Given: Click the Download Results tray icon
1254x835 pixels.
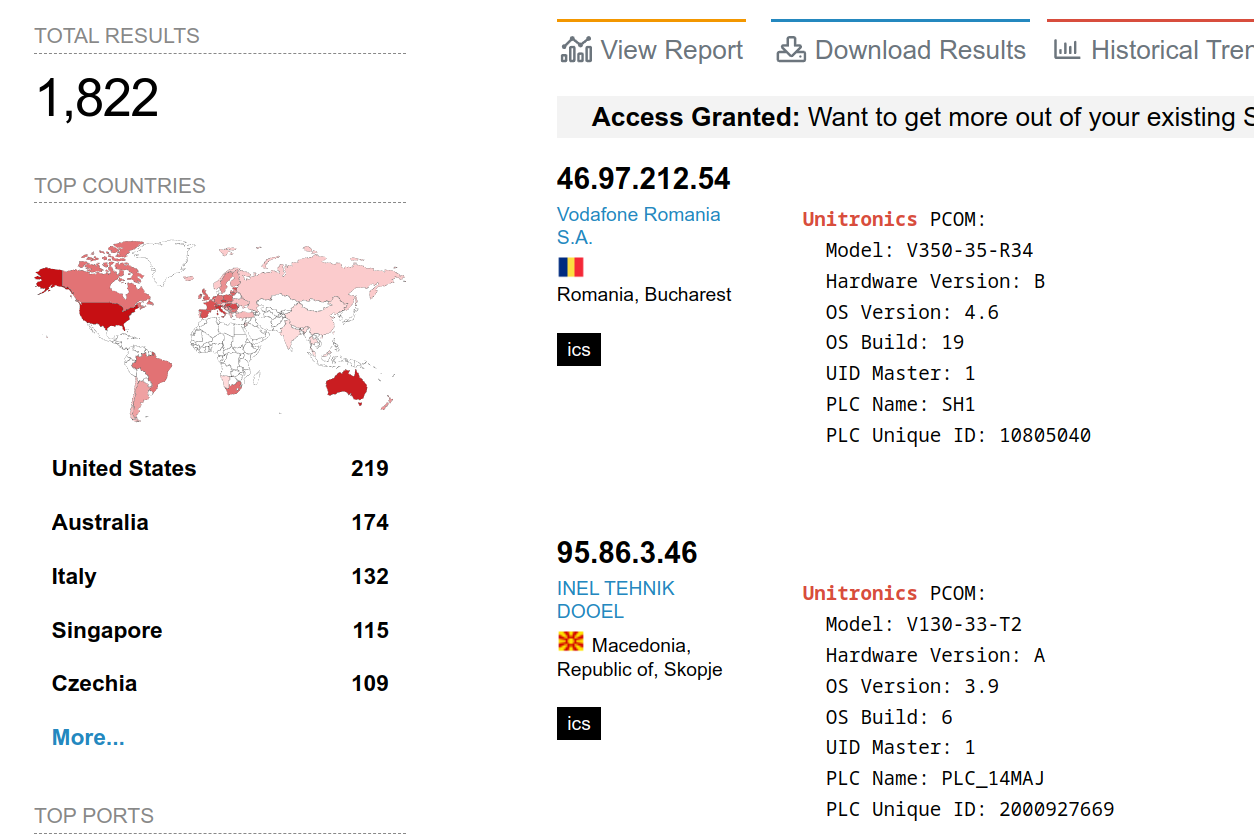Looking at the screenshot, I should pyautogui.click(x=791, y=50).
